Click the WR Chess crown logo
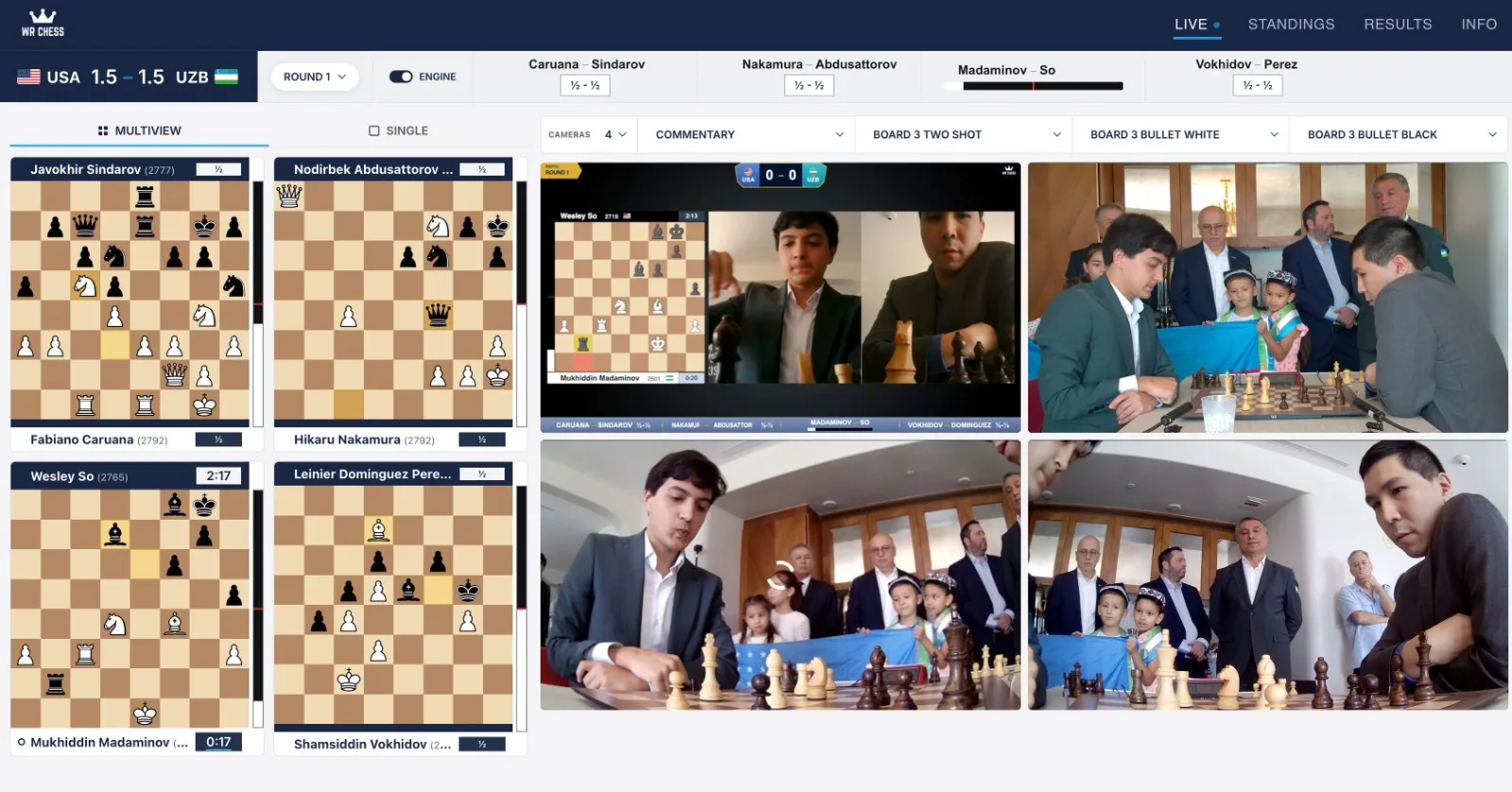The height and width of the screenshot is (792, 1512). 43,23
